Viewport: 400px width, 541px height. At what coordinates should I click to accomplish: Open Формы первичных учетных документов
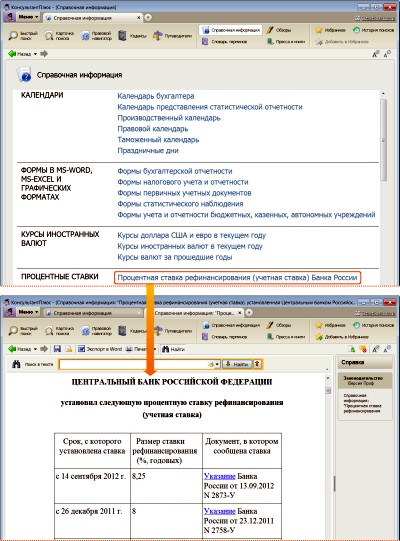(x=184, y=193)
